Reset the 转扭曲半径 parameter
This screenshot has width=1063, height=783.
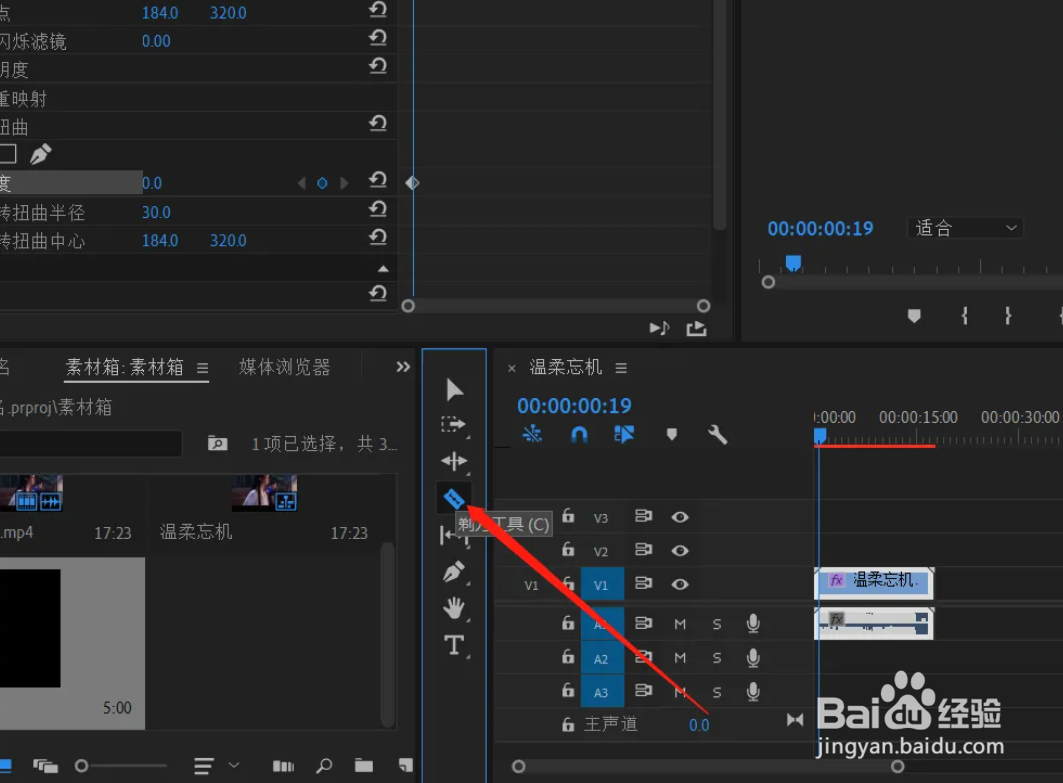pyautogui.click(x=378, y=208)
